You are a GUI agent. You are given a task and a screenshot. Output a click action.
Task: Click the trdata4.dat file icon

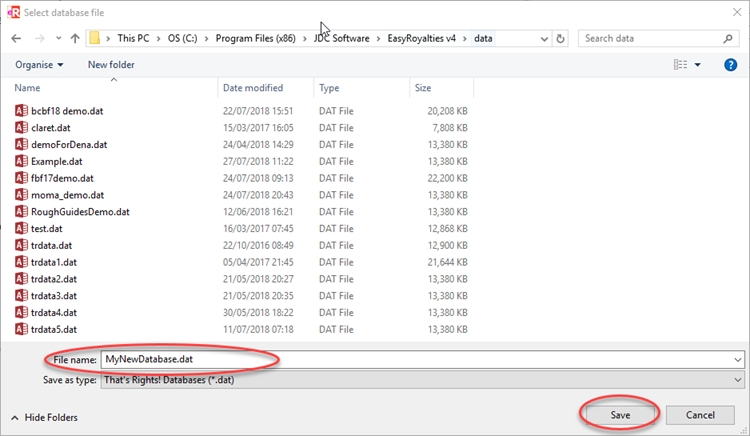(x=21, y=313)
